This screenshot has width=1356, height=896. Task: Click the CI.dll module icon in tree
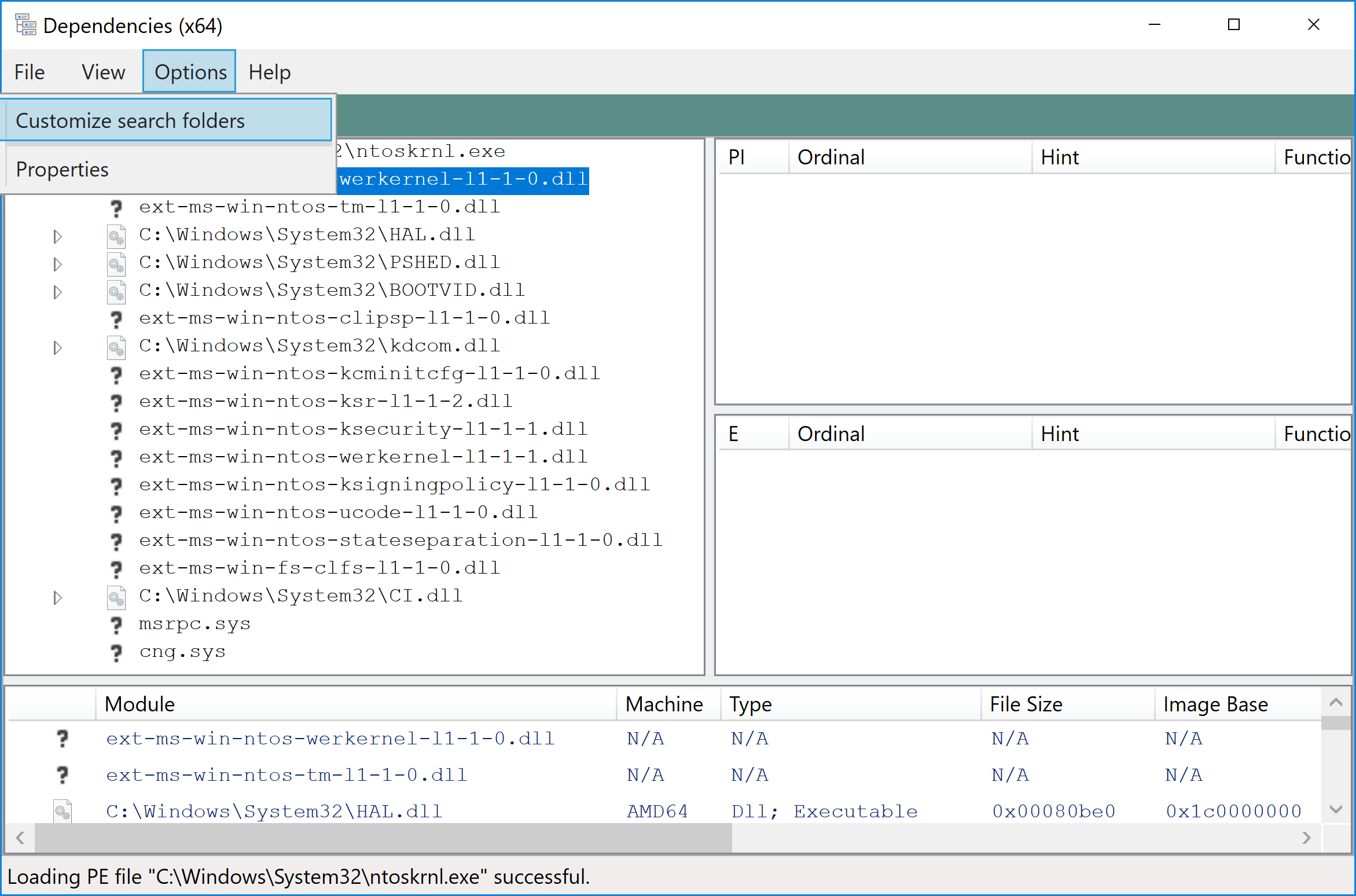click(x=116, y=597)
